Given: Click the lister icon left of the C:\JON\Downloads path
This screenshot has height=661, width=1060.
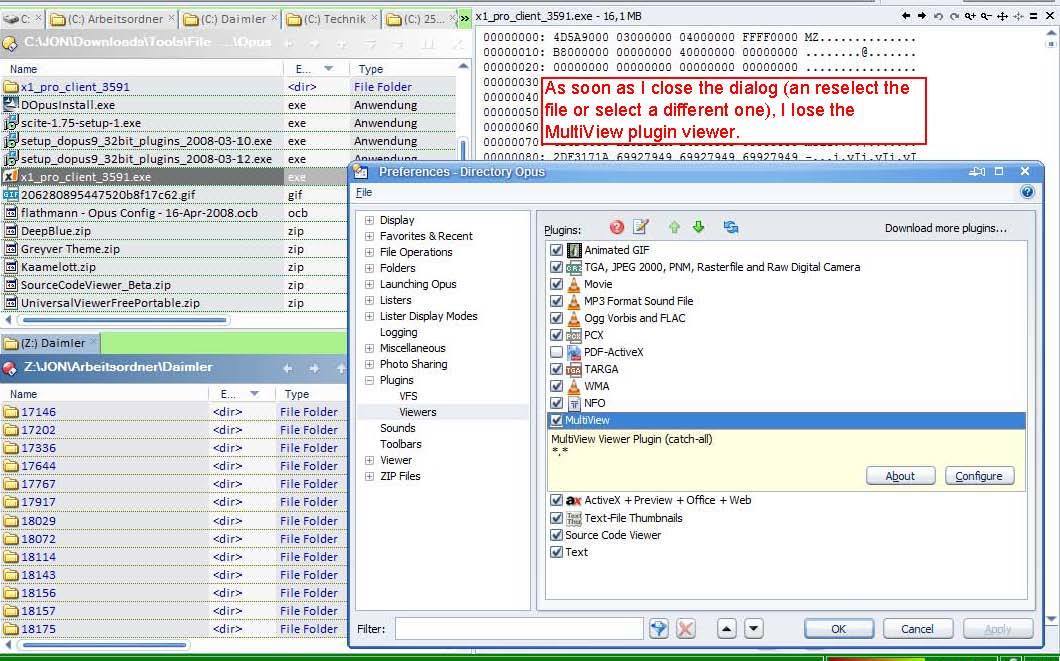Looking at the screenshot, I should (x=9, y=44).
